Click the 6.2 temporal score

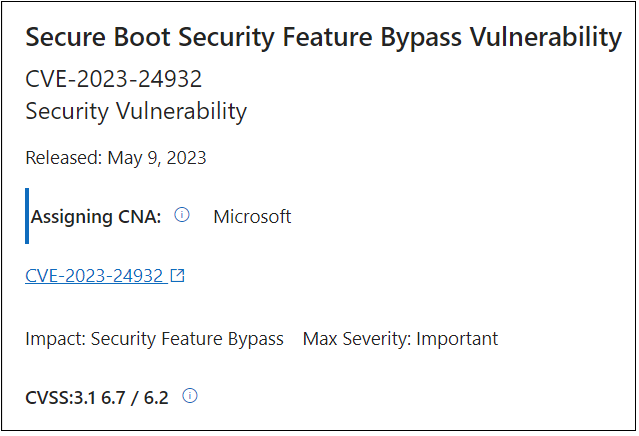(x=154, y=397)
